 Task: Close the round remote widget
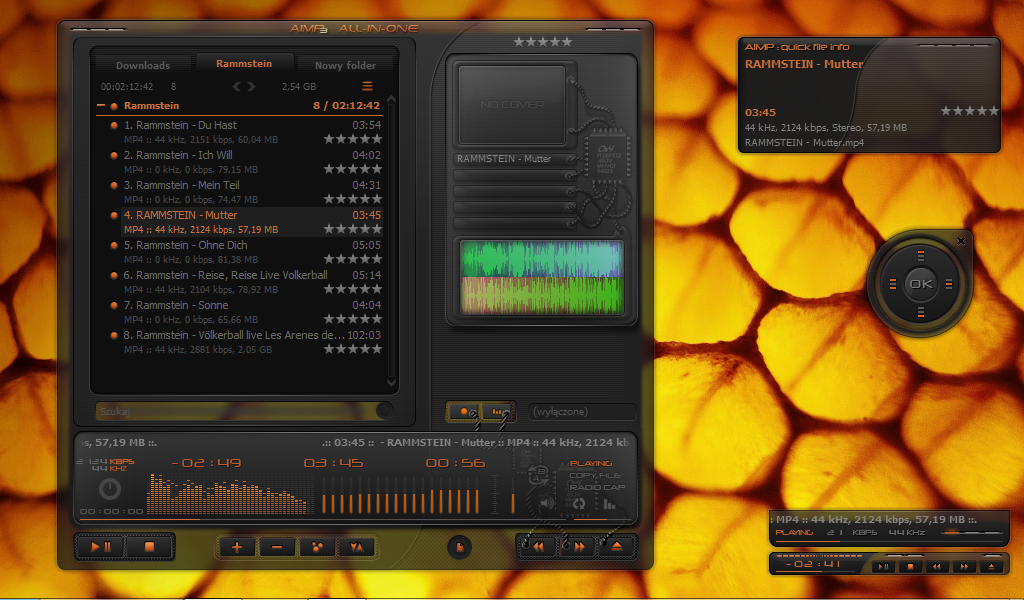[961, 241]
